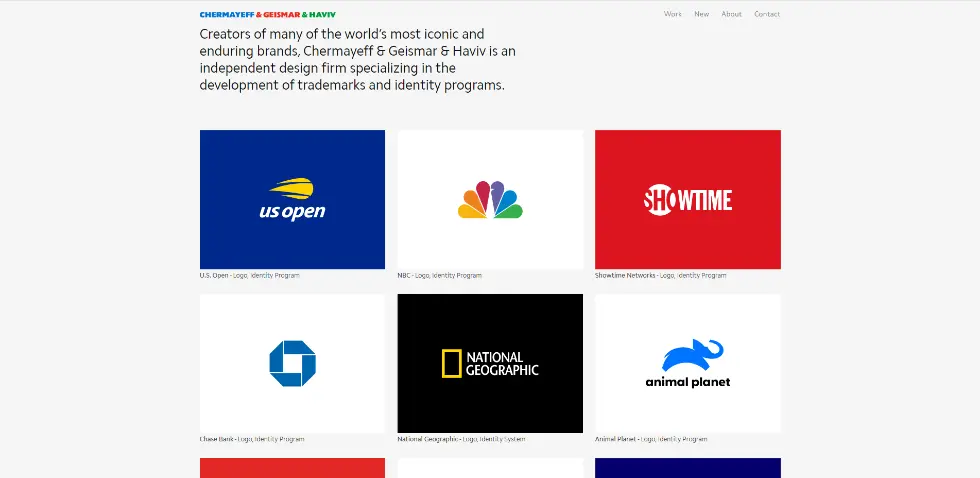Open the Animal Planet elephant logo tile
The width and height of the screenshot is (980, 478).
(688, 363)
